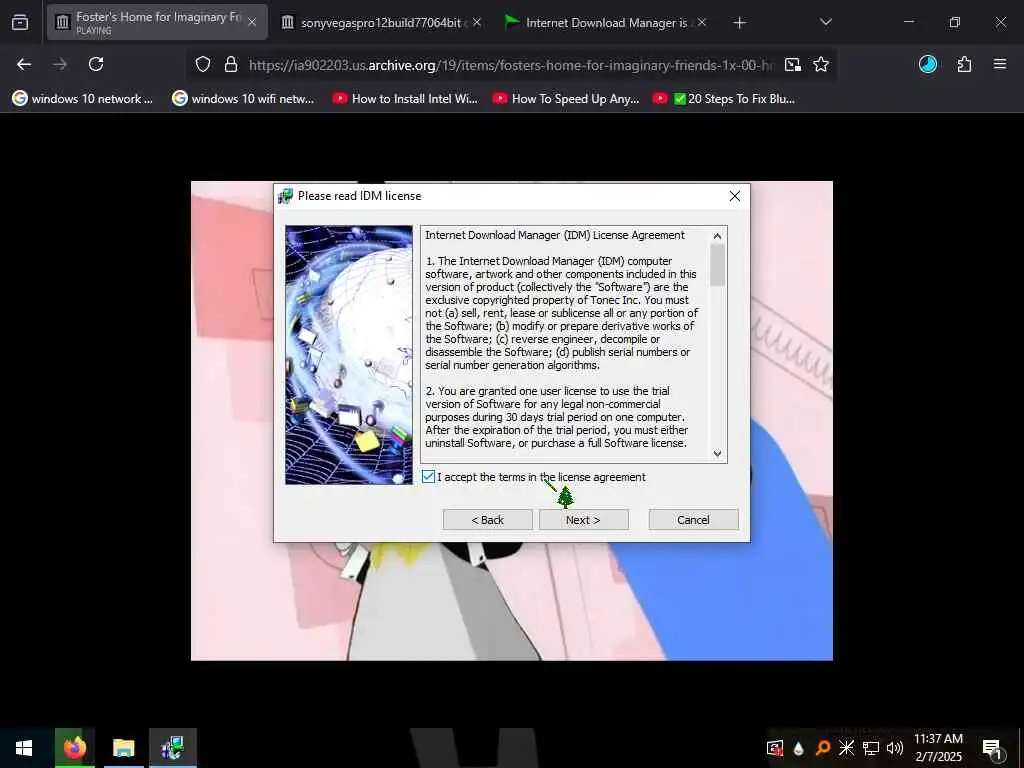Open 'How To Speed Up Any...' bookmark
The image size is (1024, 768).
coord(566,99)
